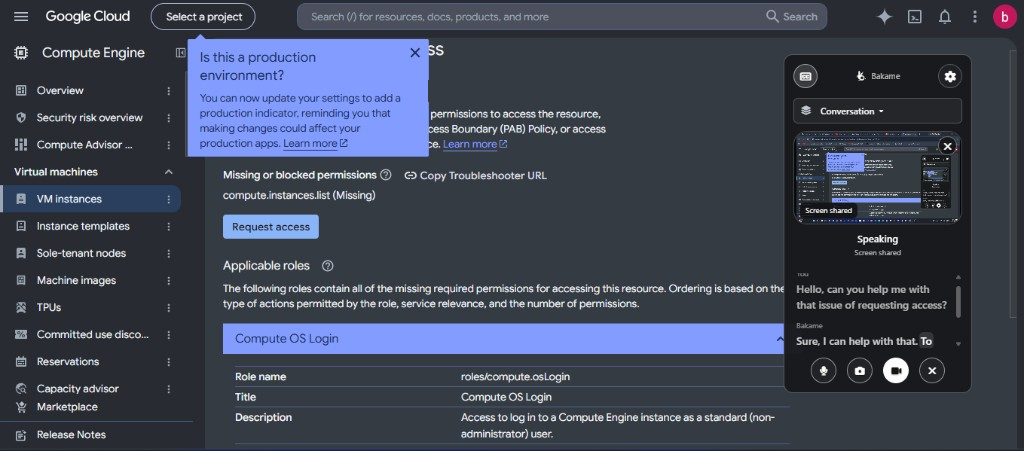
Task: Go to Instance templates page
Action: pyautogui.click(x=83, y=226)
